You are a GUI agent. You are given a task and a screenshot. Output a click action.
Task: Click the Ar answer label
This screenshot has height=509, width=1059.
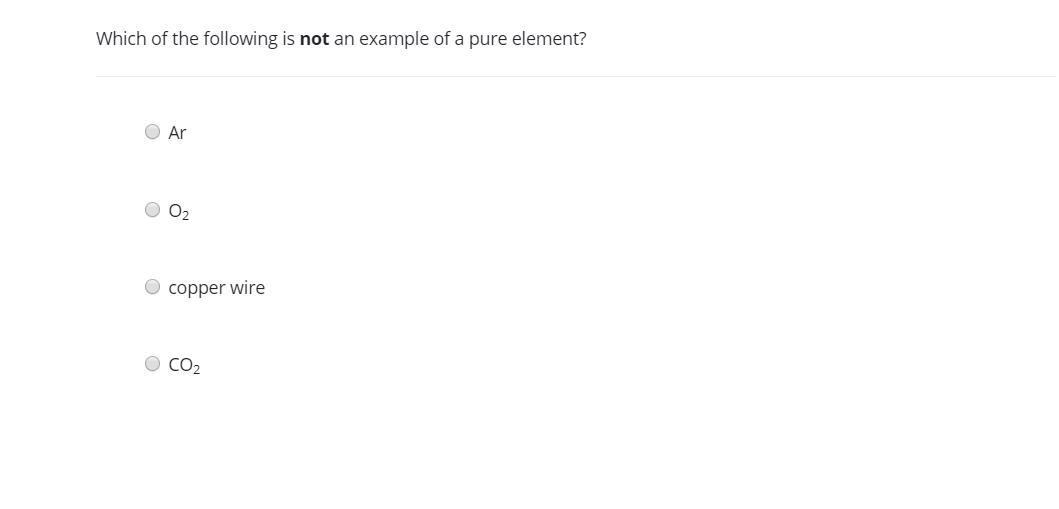point(177,132)
